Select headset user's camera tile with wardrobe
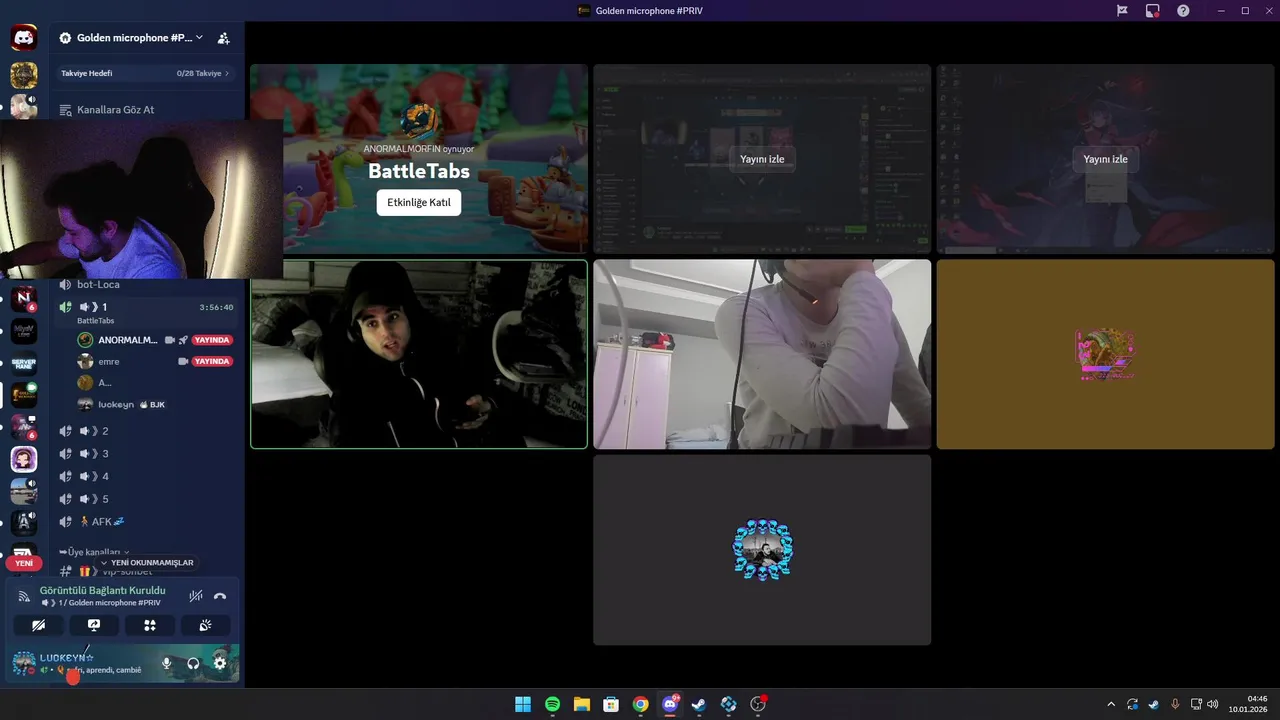The height and width of the screenshot is (720, 1280). point(762,354)
